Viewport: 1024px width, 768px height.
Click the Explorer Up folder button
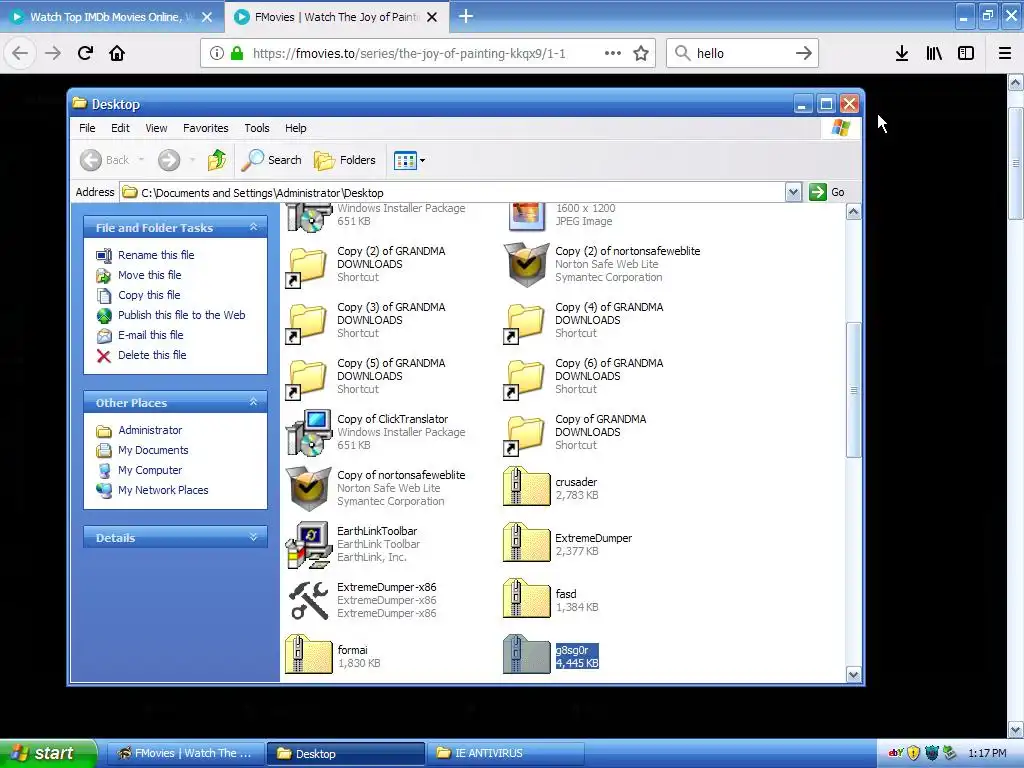(217, 159)
